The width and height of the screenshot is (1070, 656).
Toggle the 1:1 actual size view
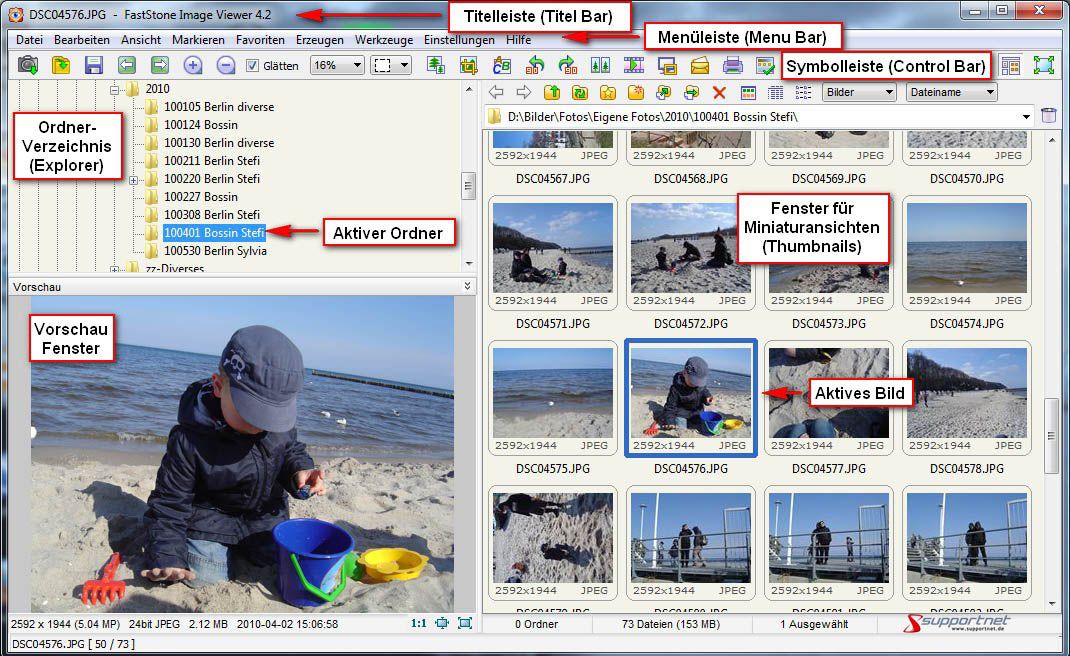(x=418, y=623)
